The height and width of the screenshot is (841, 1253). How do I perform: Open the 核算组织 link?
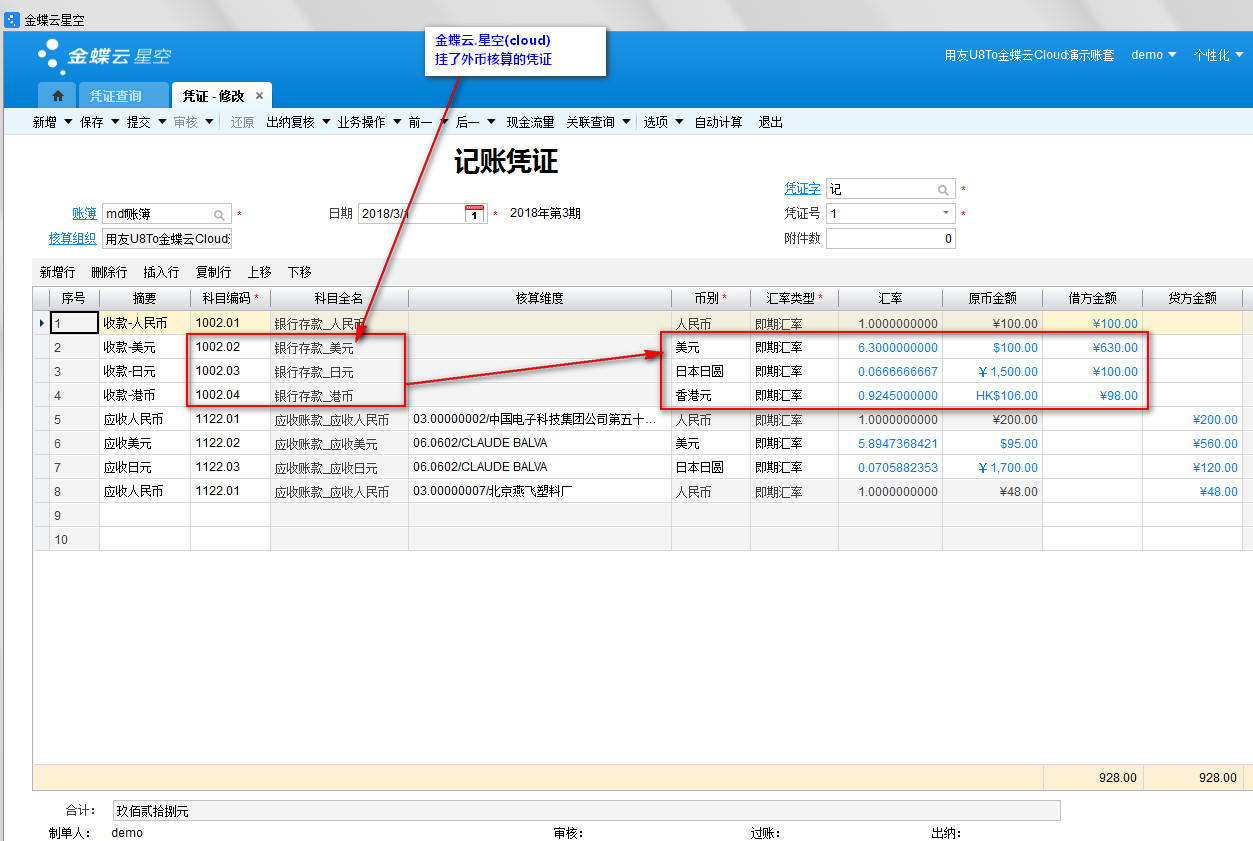click(72, 238)
